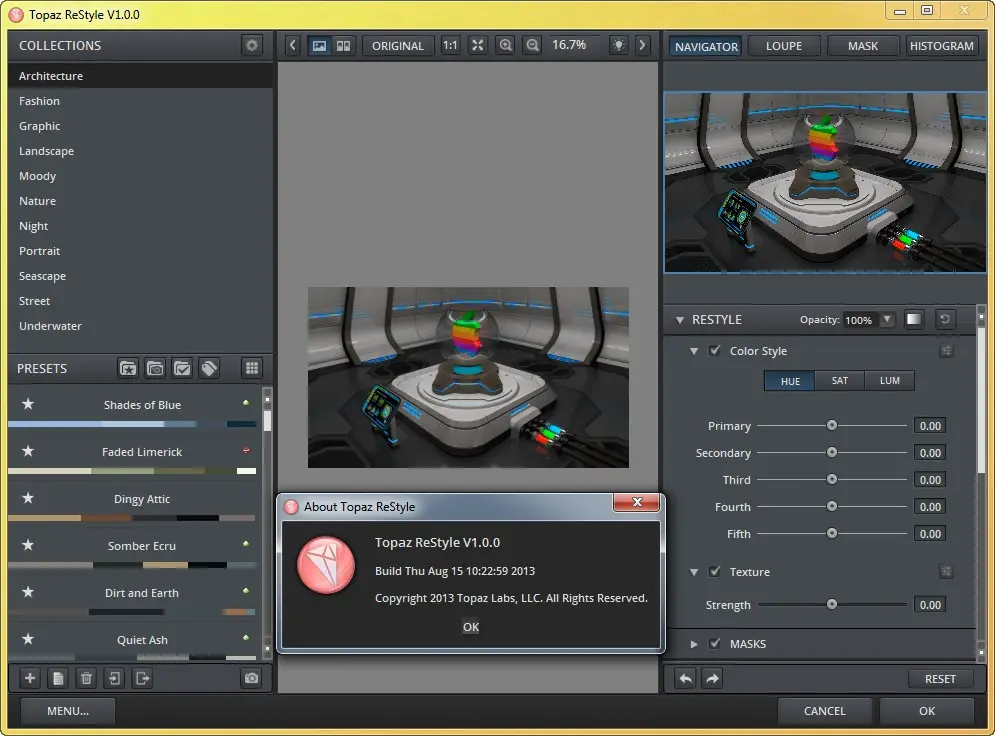This screenshot has width=995, height=736.
Task: Open the Collections settings gear
Action: tap(252, 45)
